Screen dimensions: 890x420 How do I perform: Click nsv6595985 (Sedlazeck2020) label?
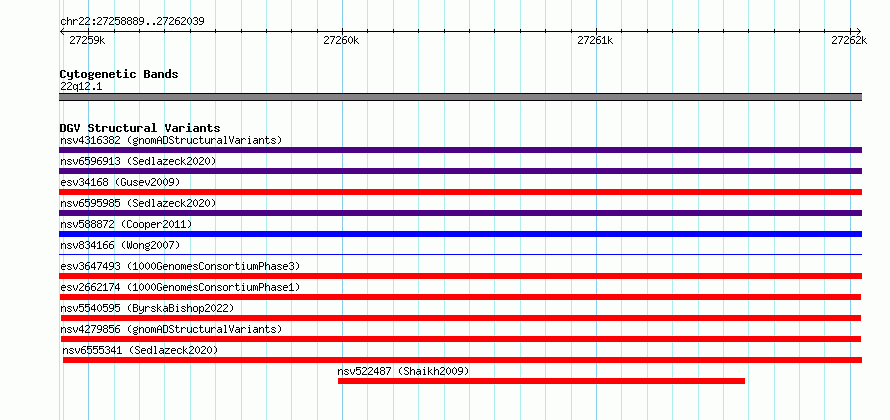coord(138,203)
